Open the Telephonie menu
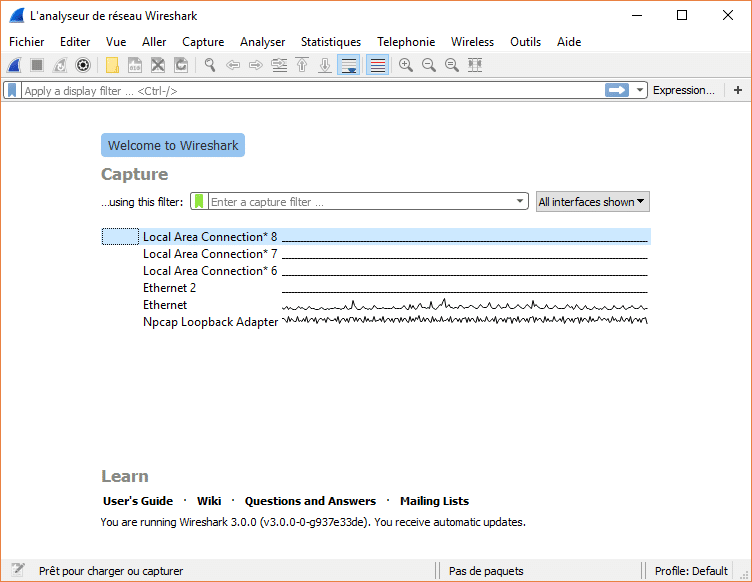 pyautogui.click(x=406, y=42)
